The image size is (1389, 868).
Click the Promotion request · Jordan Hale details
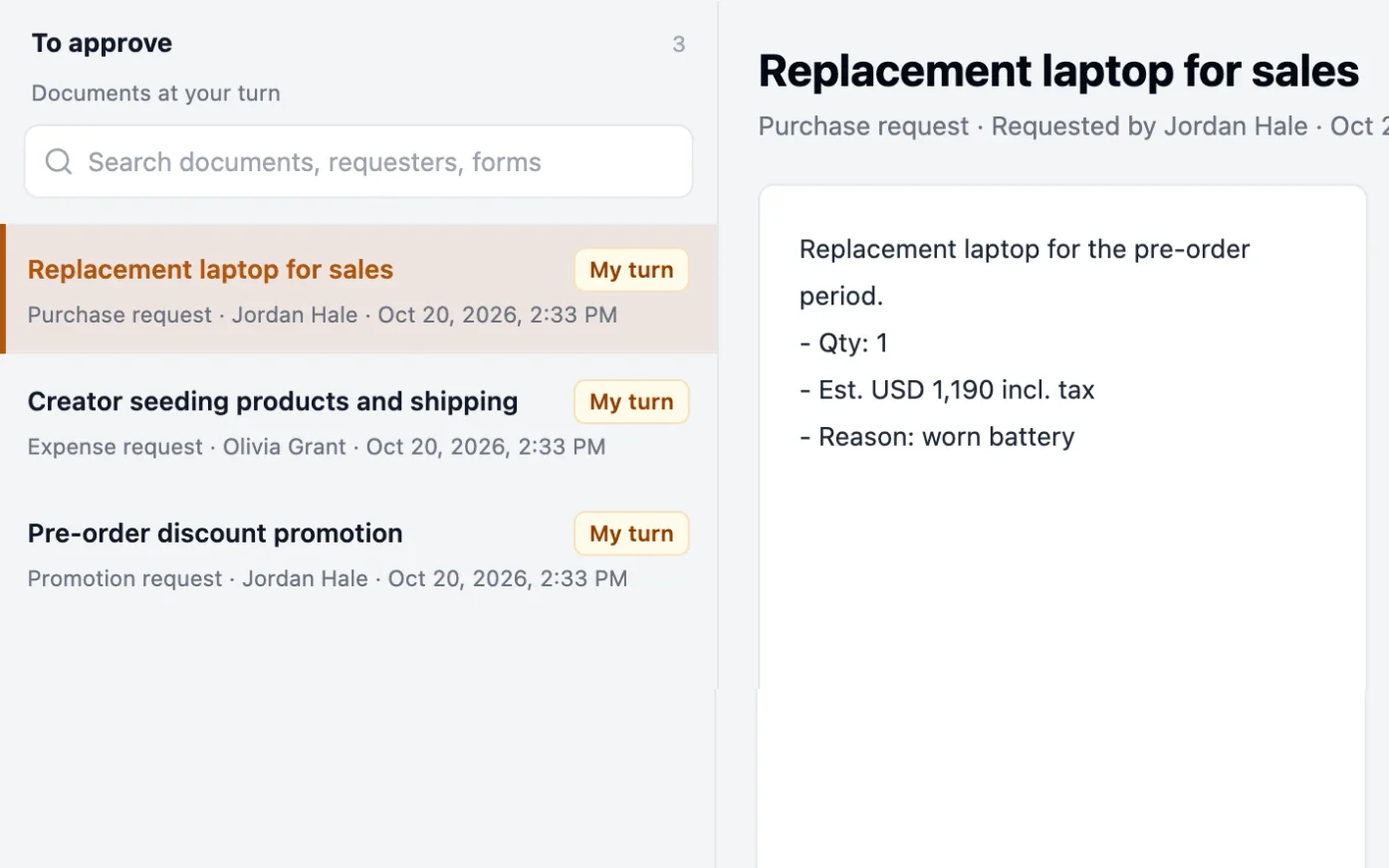pos(328,578)
